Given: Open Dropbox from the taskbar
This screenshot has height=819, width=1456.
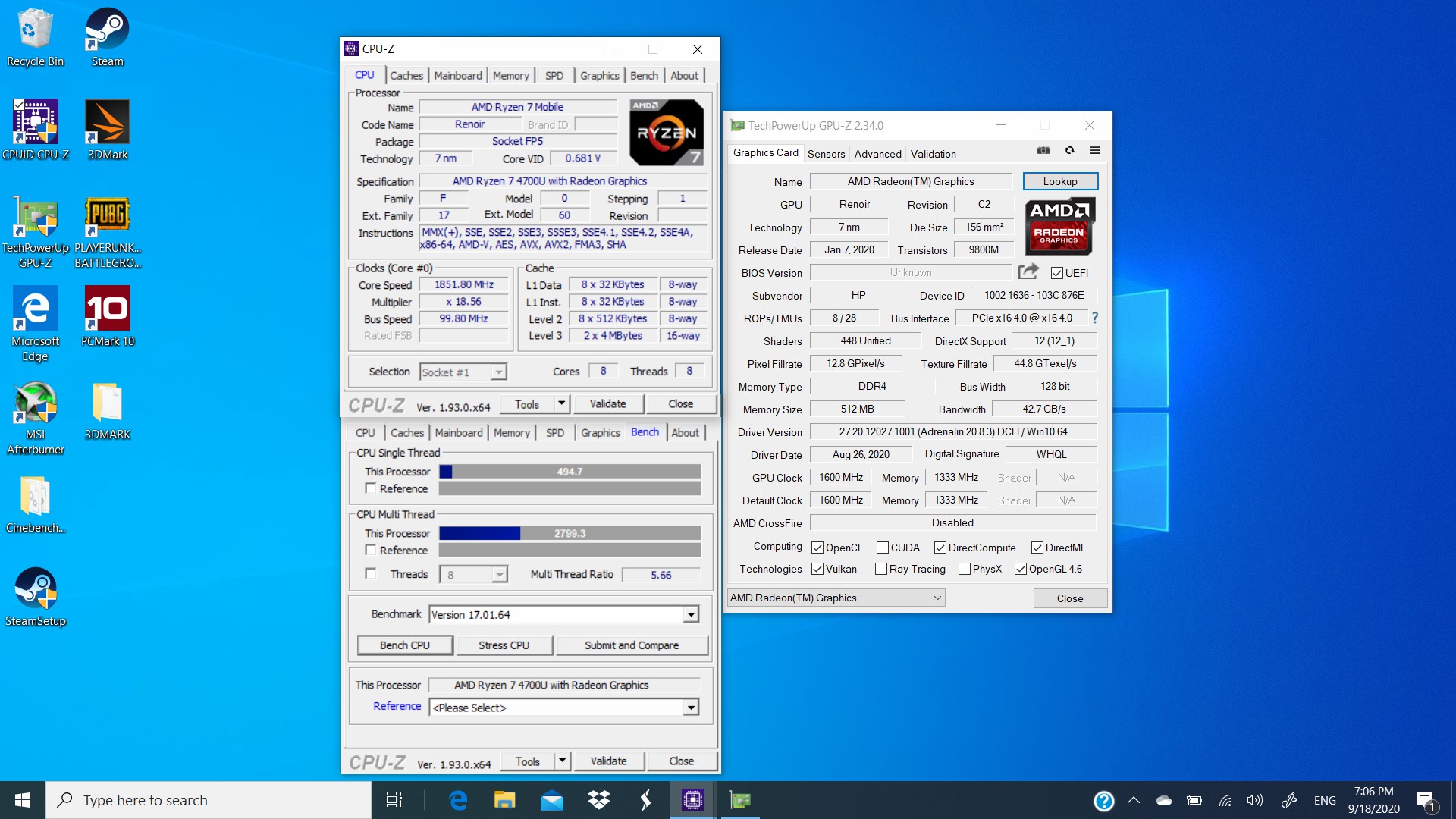Looking at the screenshot, I should [x=599, y=800].
